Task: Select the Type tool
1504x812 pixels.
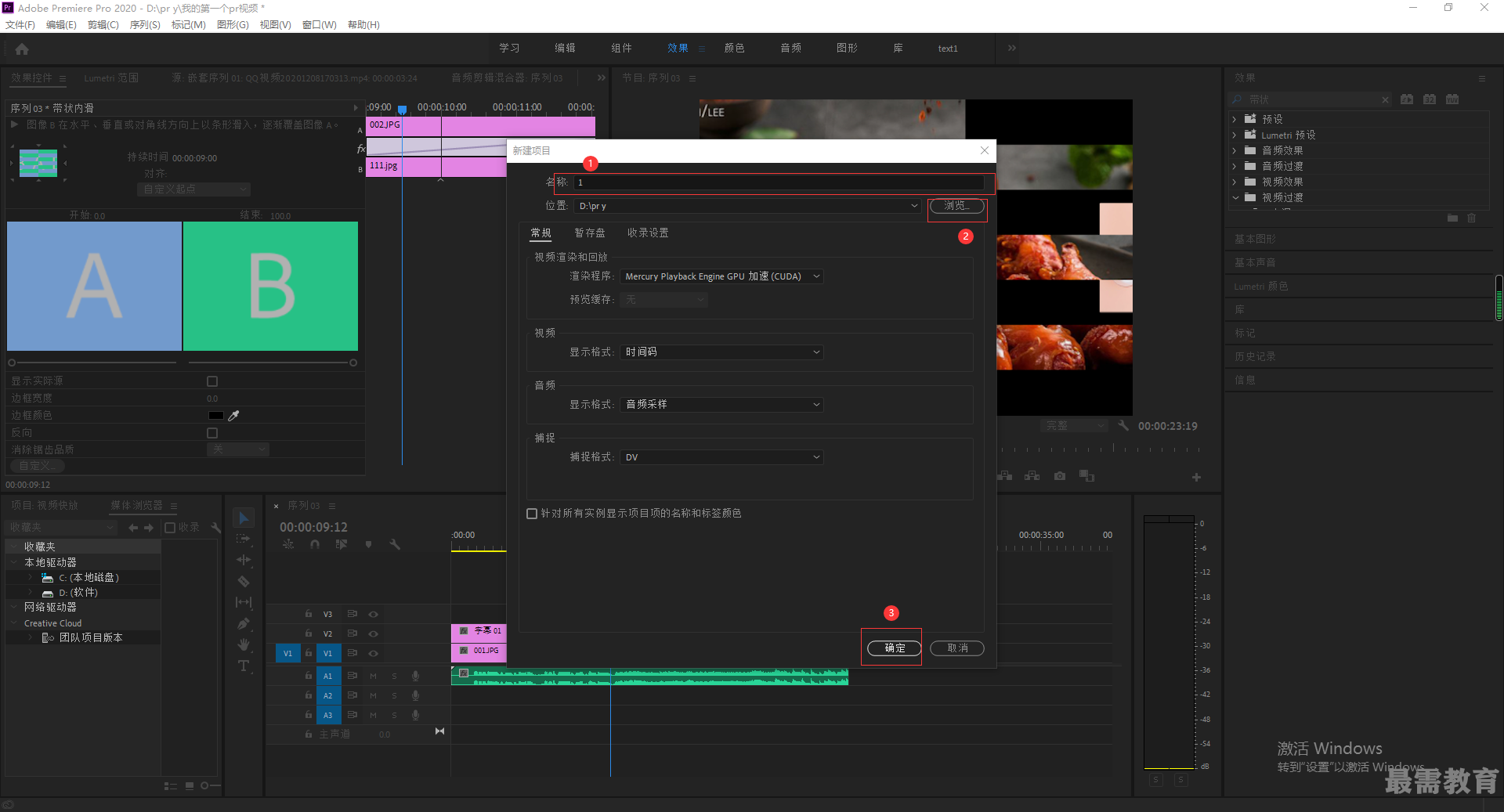Action: (x=244, y=666)
